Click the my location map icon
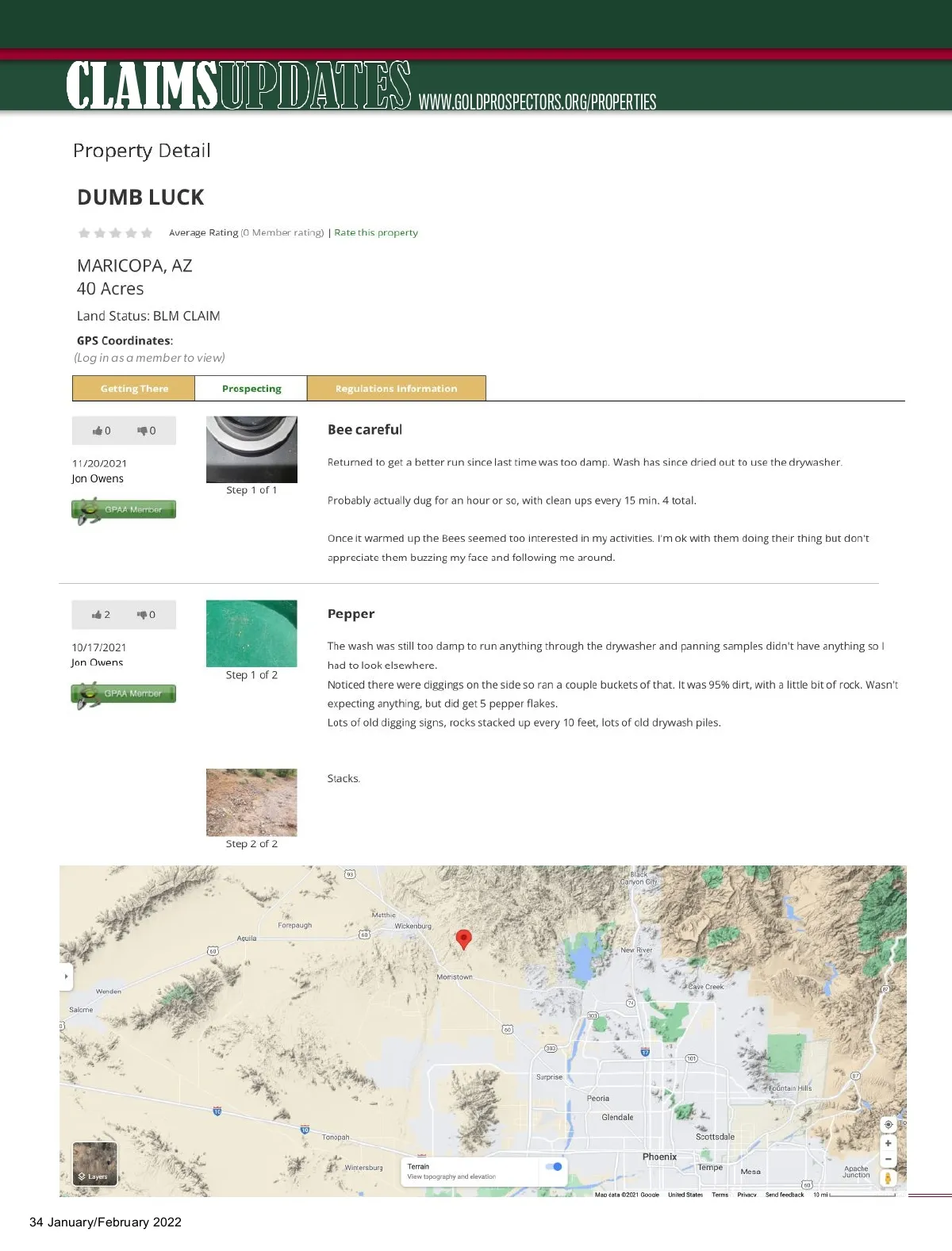 (x=888, y=1124)
